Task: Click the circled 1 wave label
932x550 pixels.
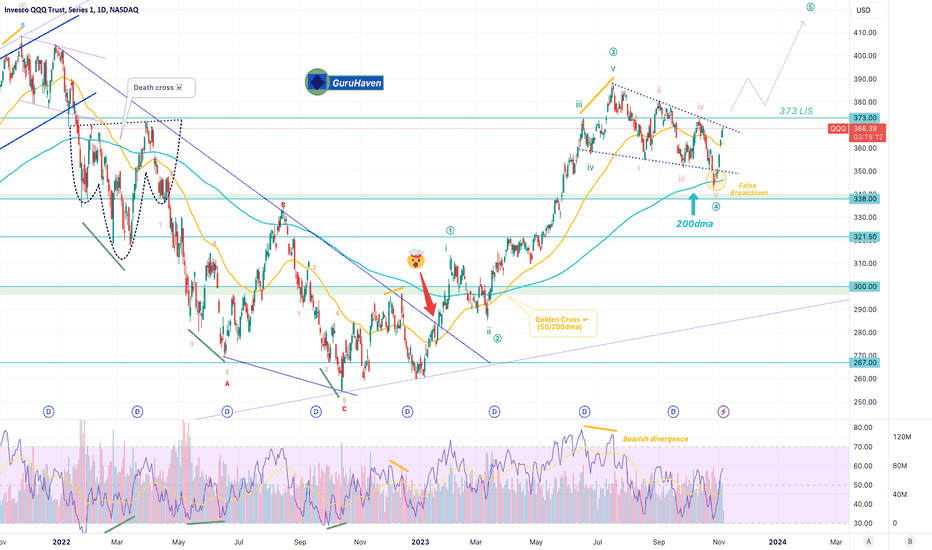Action: (x=450, y=230)
